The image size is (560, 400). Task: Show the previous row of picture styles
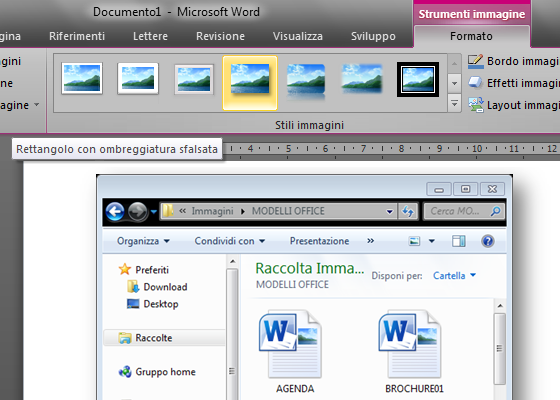tap(454, 64)
